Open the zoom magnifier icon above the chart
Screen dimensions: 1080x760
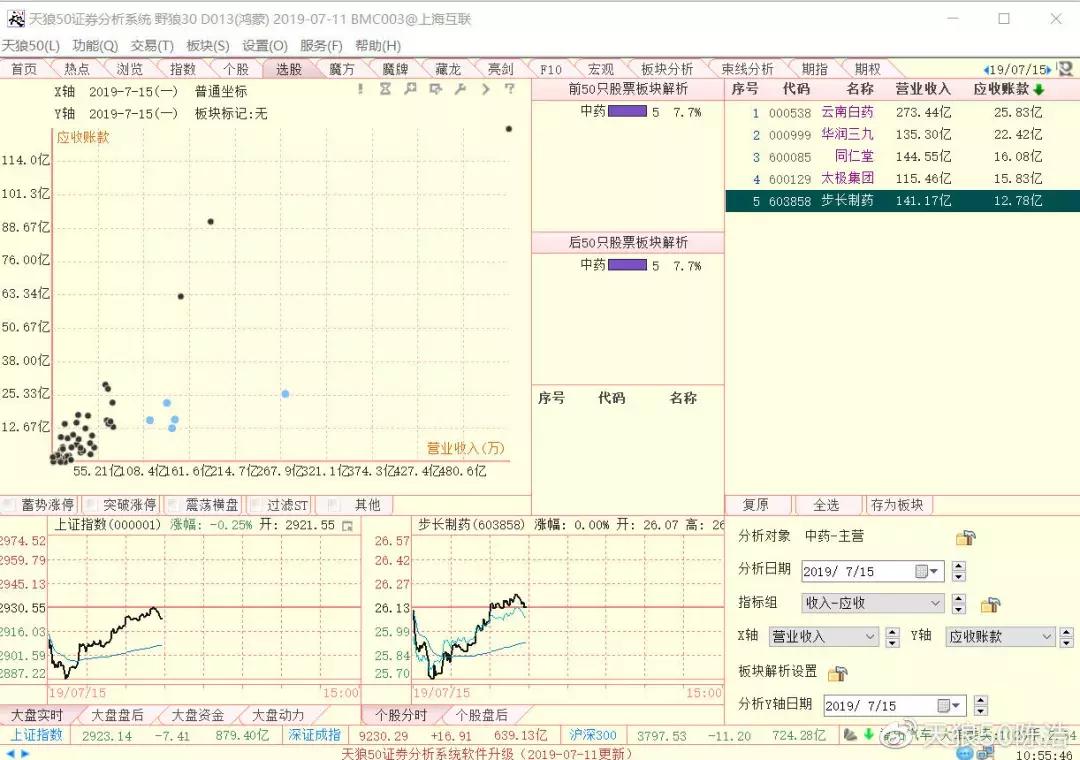coord(411,89)
